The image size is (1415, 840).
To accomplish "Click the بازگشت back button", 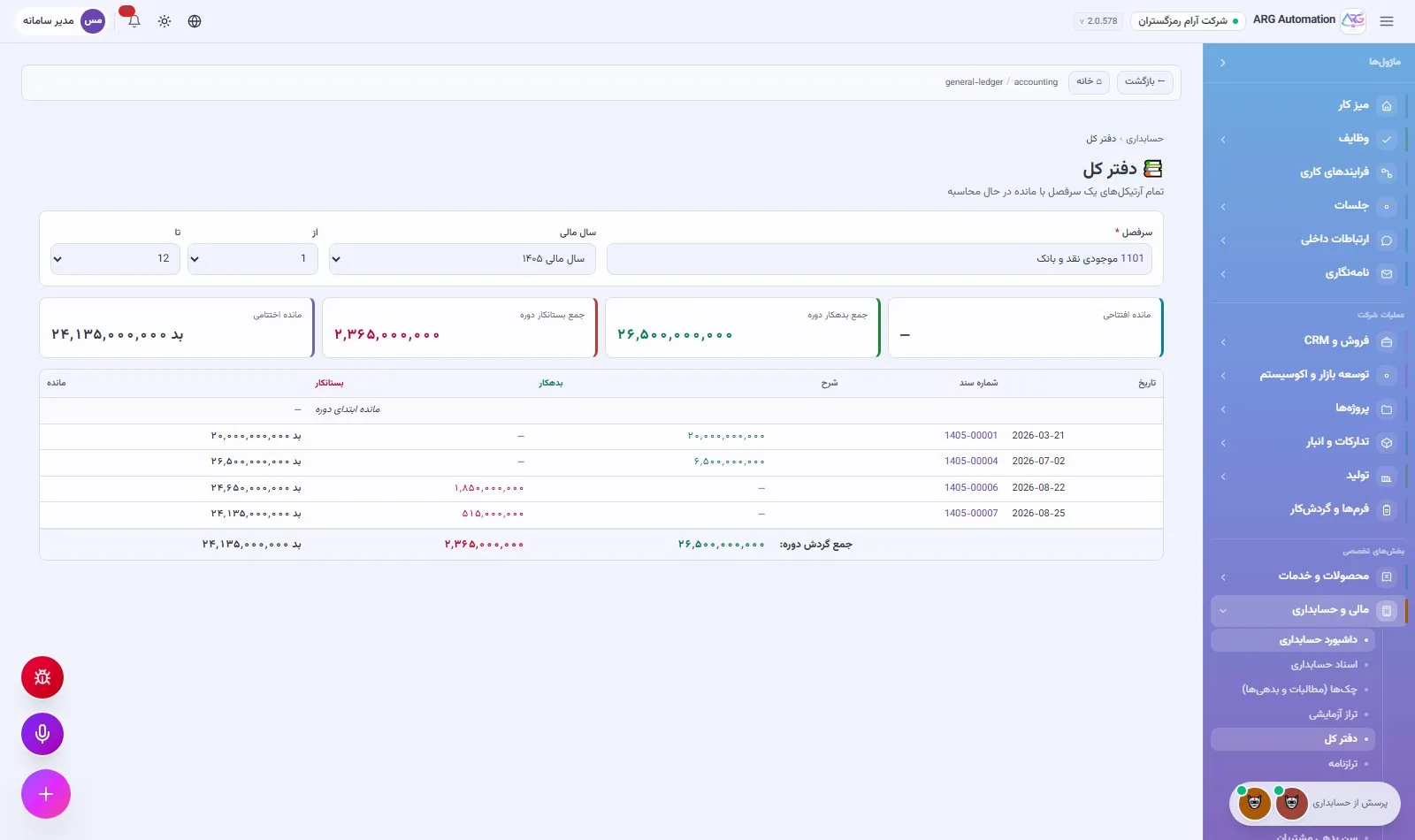I will 1144,81.
